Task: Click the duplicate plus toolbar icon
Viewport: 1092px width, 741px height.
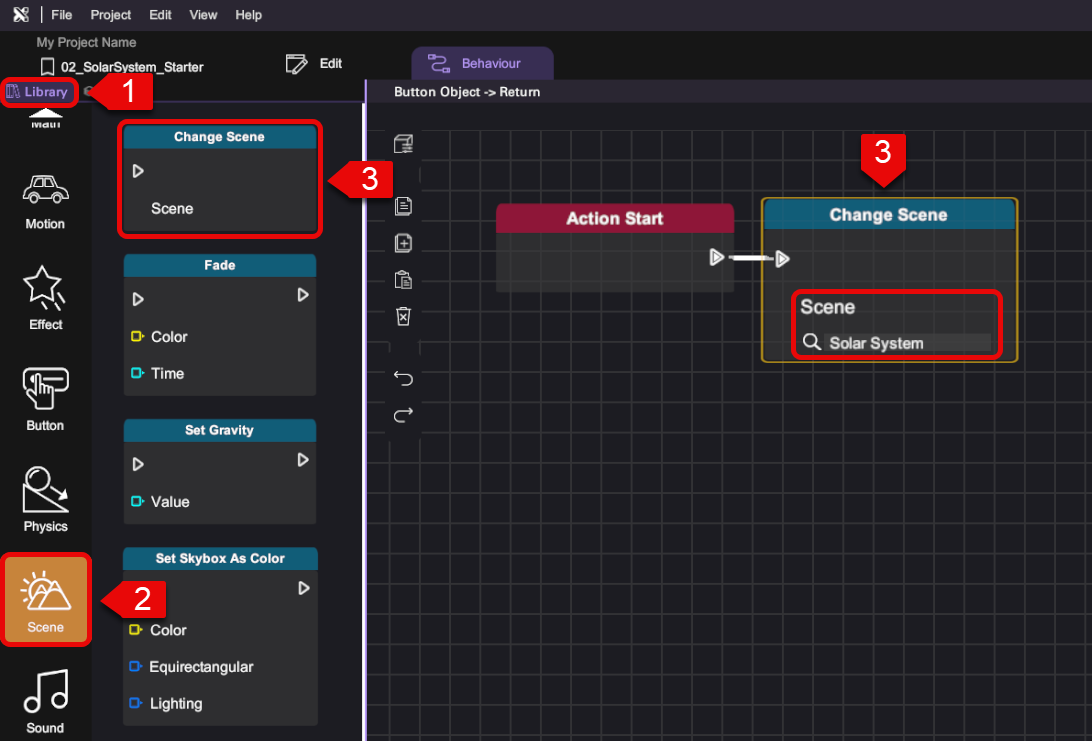Action: (403, 243)
